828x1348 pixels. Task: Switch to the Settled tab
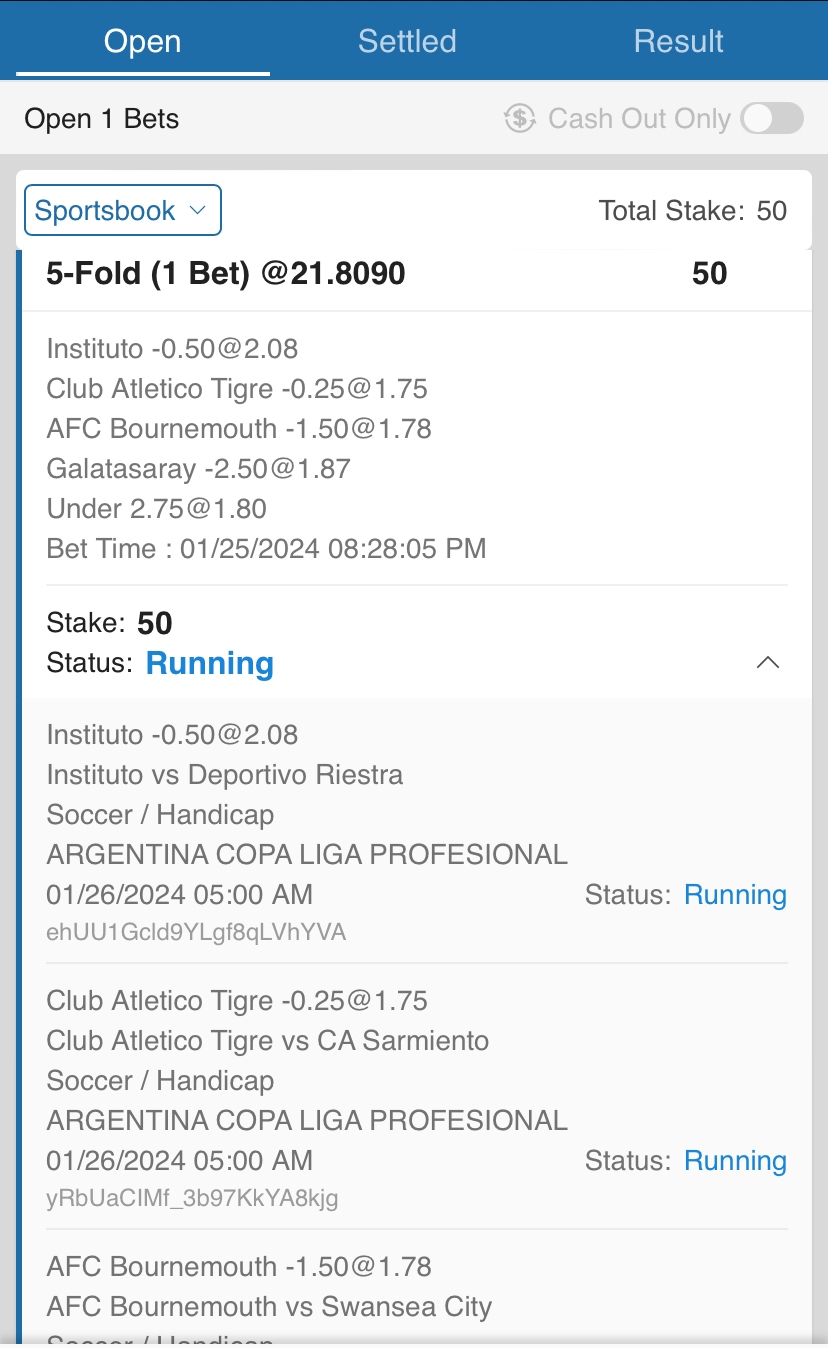click(x=407, y=41)
